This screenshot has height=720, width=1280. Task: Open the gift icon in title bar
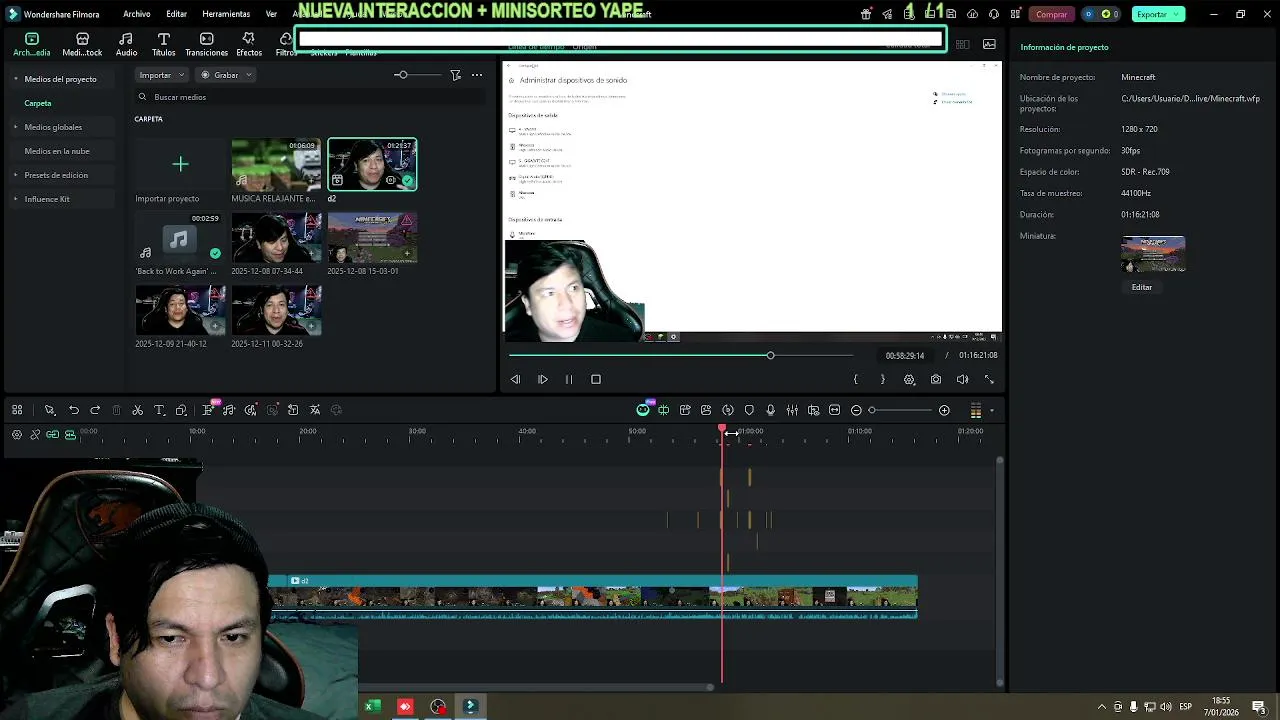point(866,14)
